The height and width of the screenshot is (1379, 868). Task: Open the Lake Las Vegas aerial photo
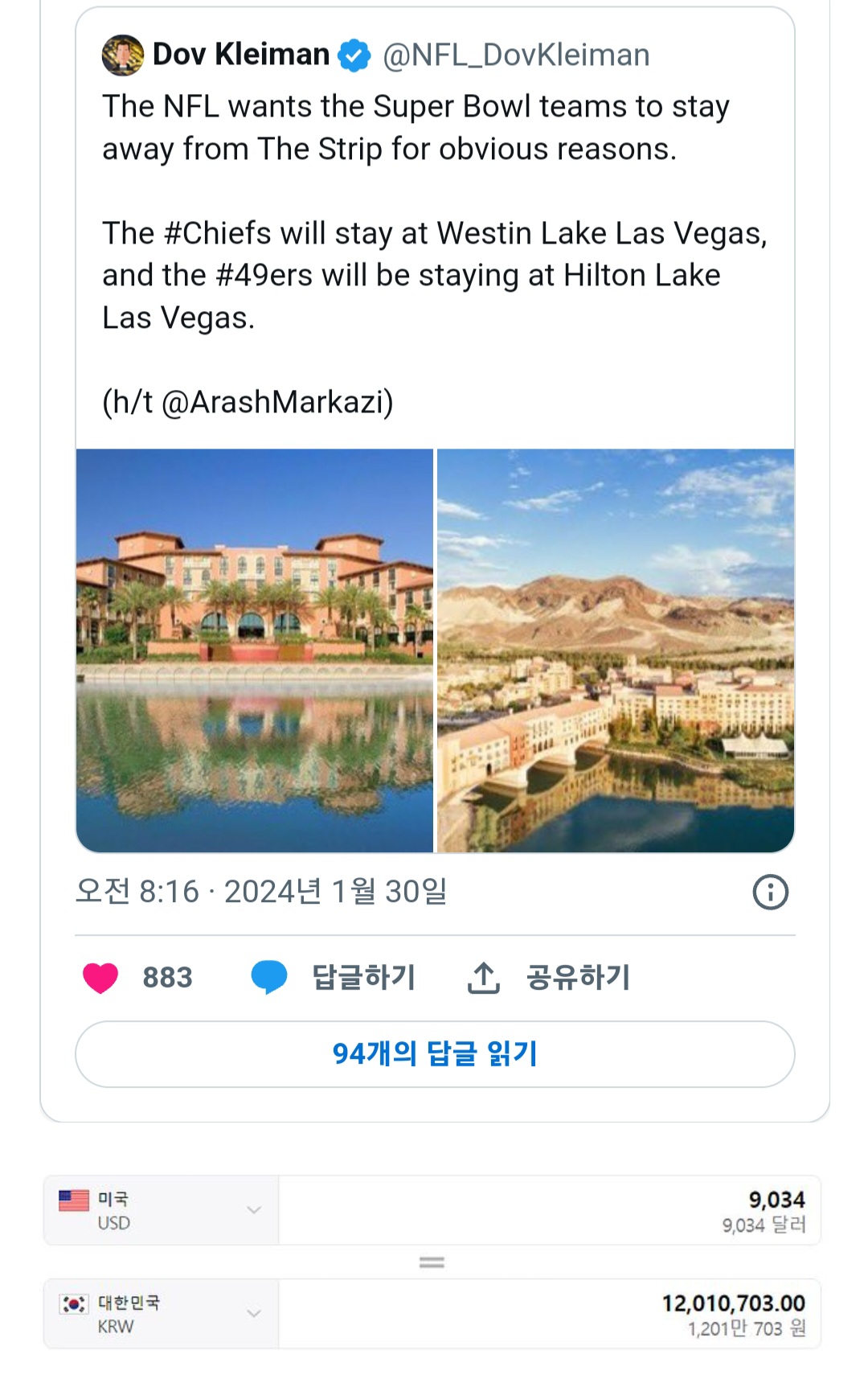pyautogui.click(x=616, y=651)
